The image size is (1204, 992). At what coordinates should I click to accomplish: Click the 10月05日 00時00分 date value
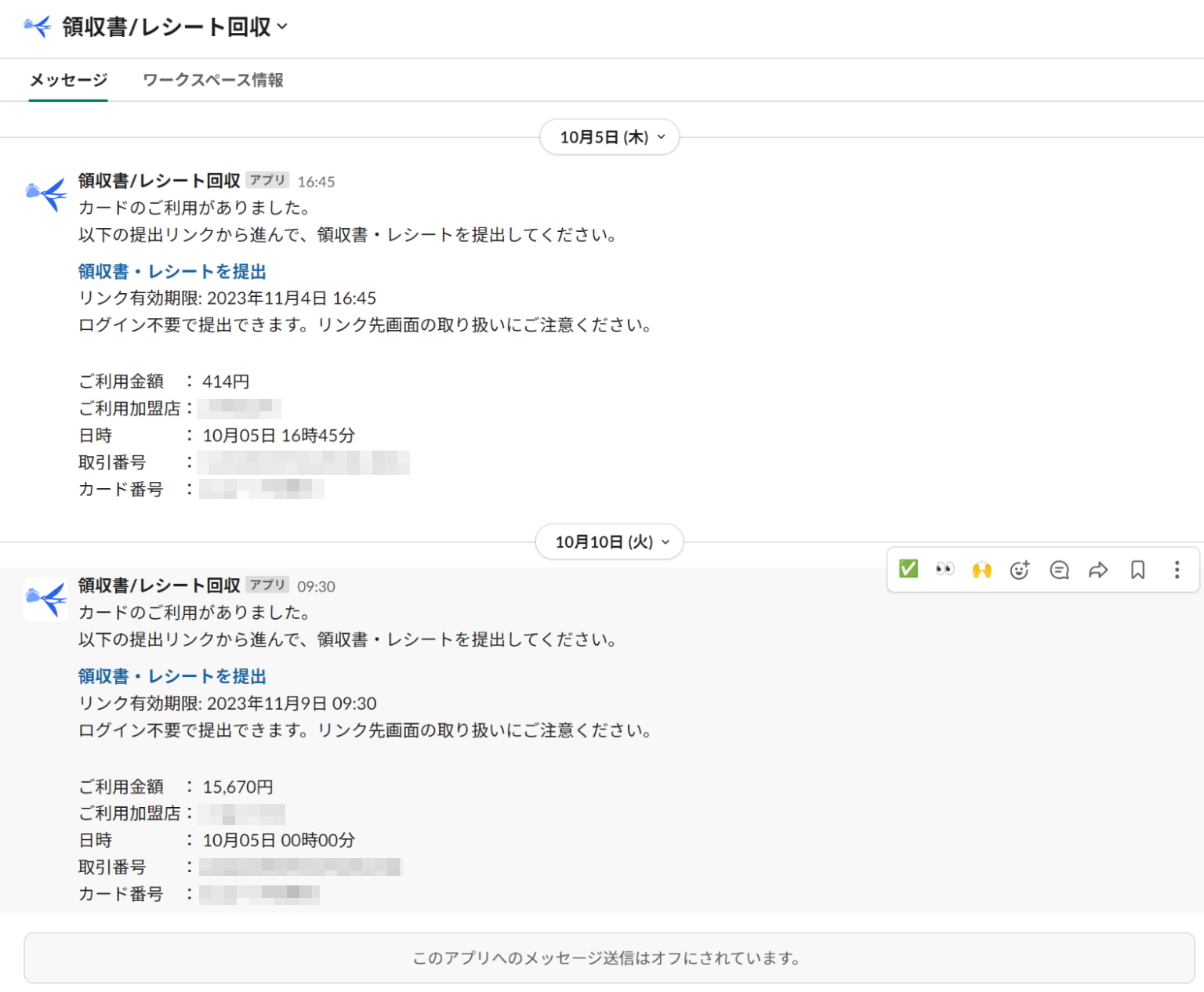tap(278, 841)
